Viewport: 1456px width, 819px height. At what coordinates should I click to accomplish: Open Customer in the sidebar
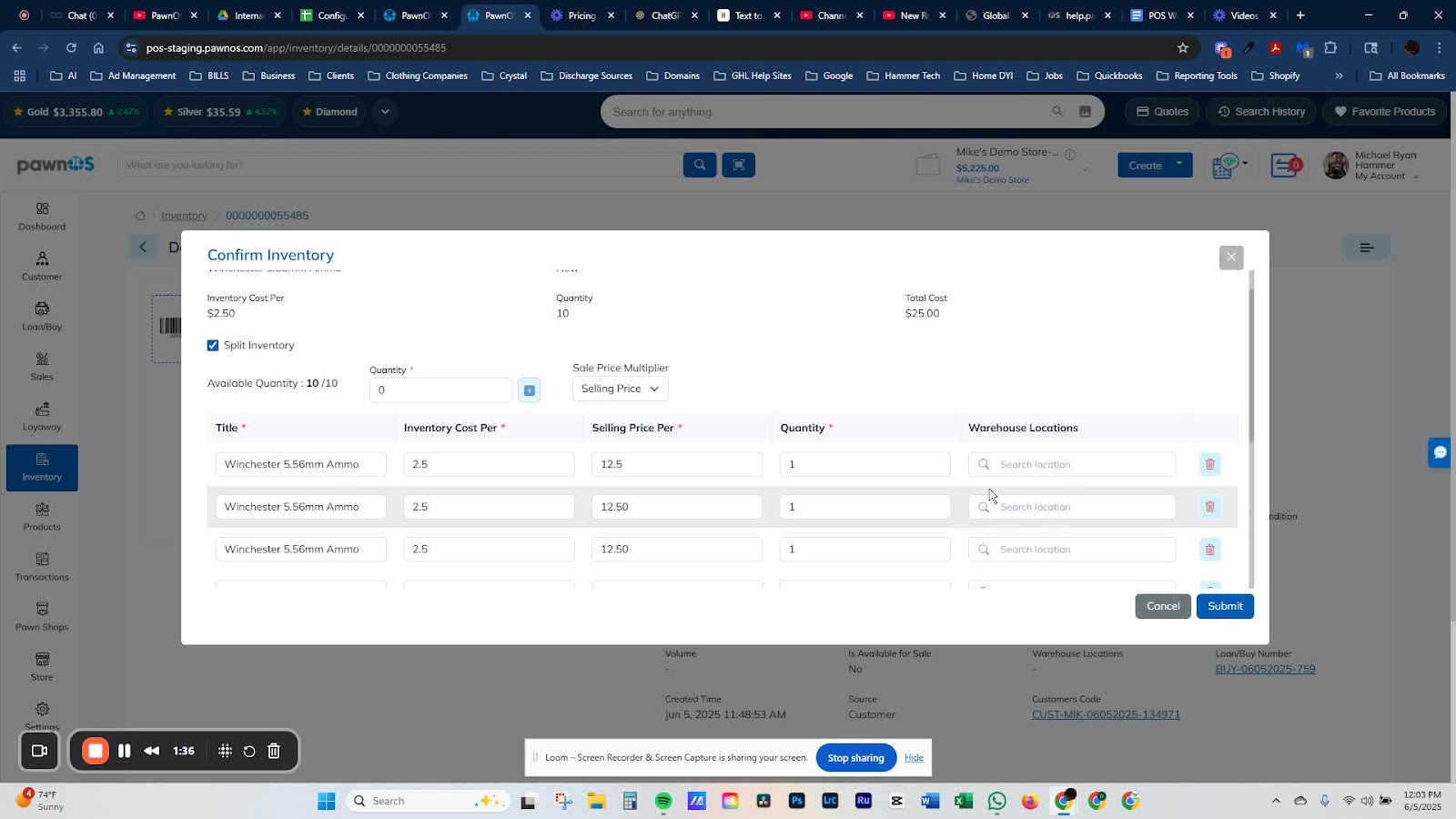tap(42, 268)
